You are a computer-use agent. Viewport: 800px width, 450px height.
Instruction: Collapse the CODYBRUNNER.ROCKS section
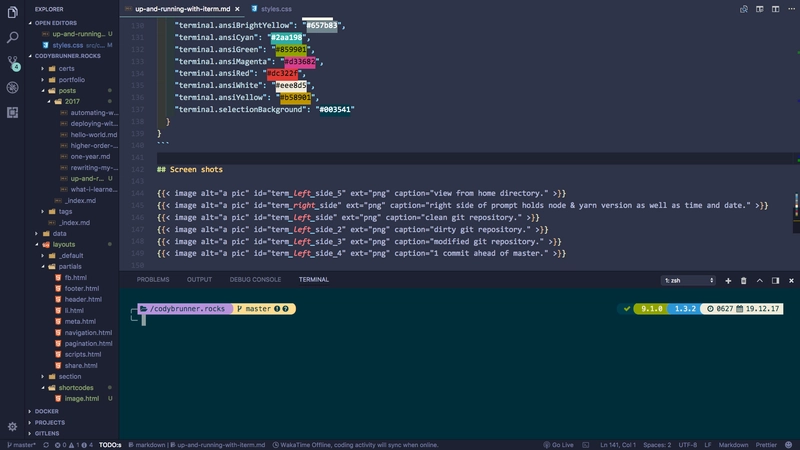(x=67, y=56)
